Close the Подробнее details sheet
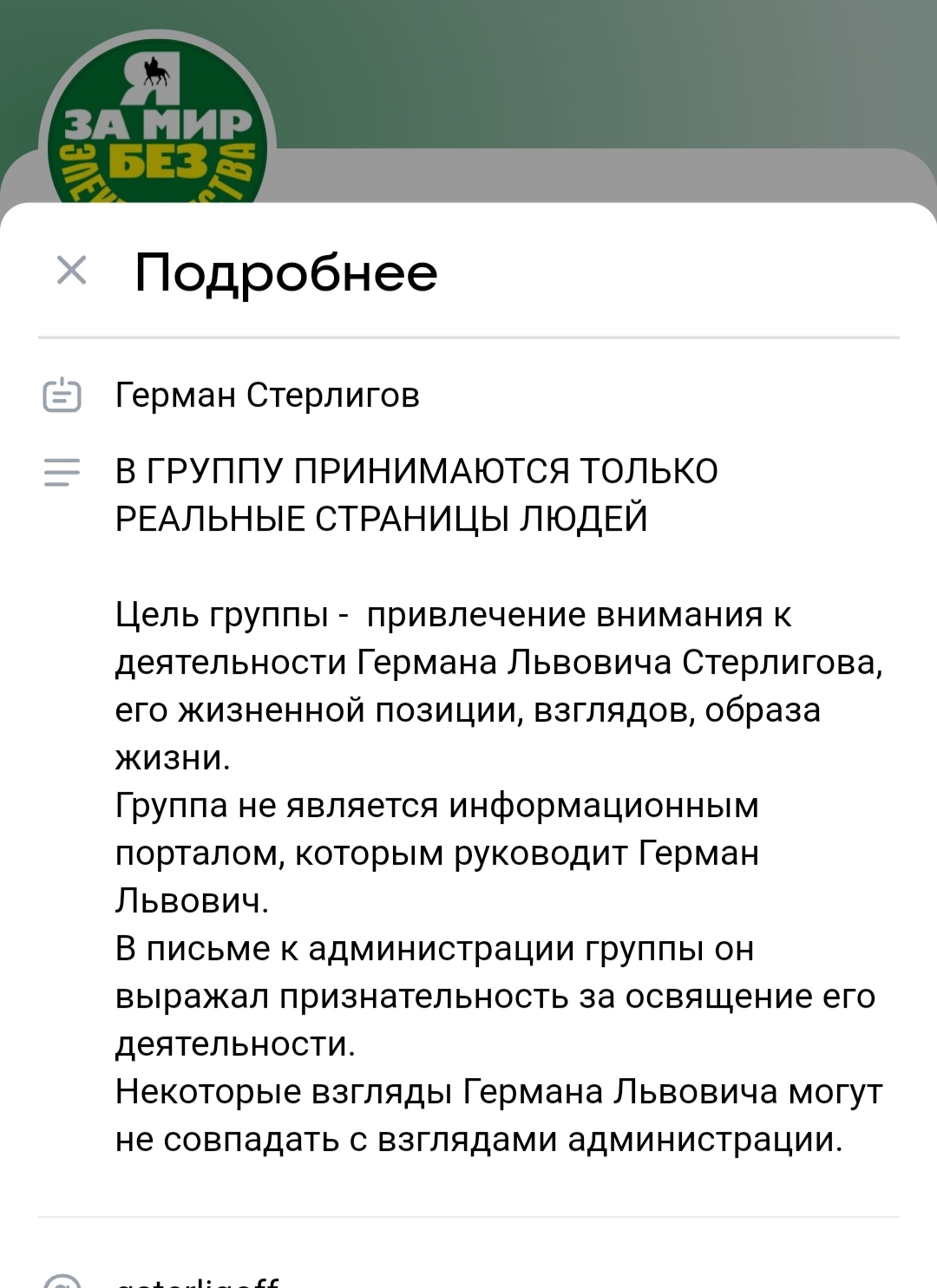937x1288 pixels. [71, 270]
